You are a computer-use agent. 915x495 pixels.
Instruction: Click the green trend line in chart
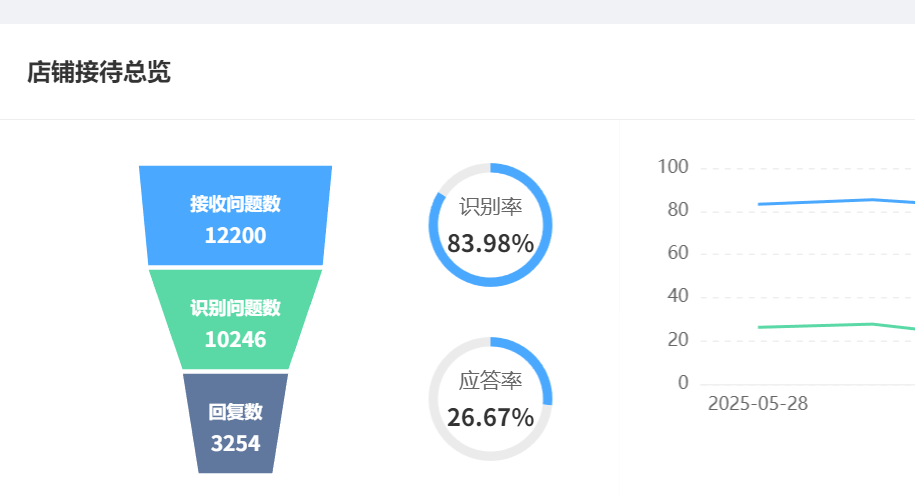point(836,326)
